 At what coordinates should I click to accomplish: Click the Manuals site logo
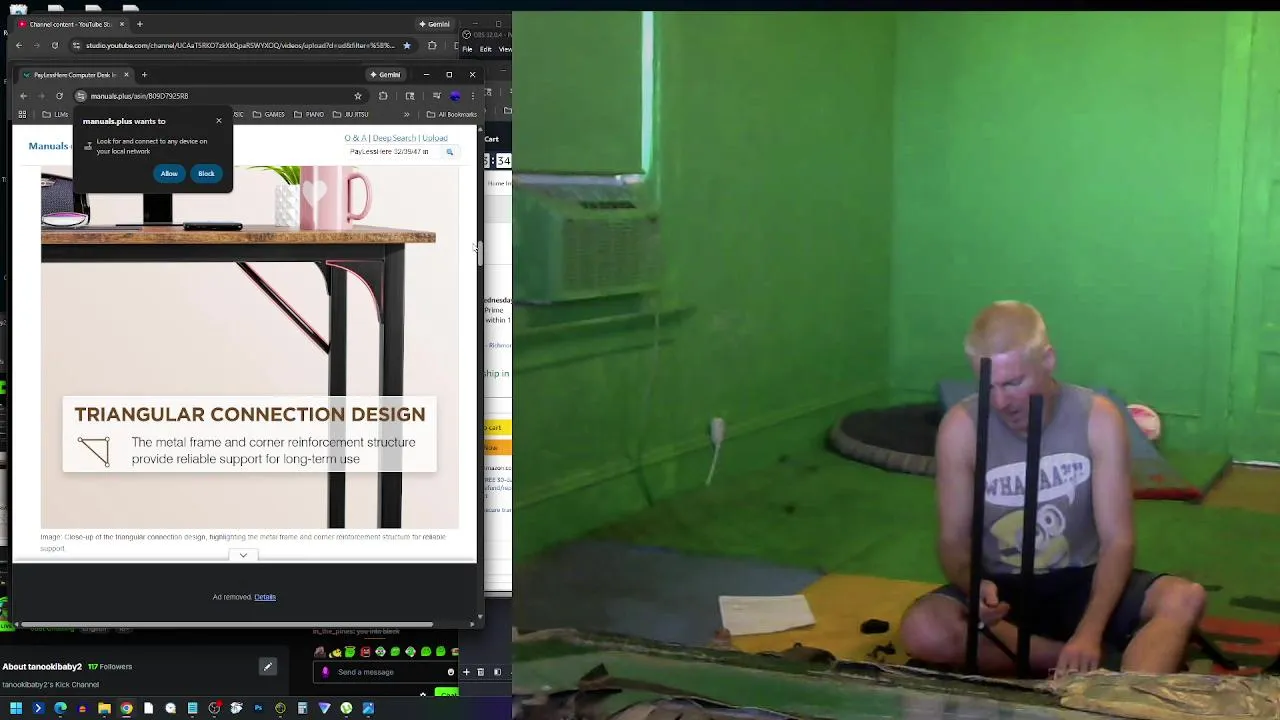[x=48, y=146]
